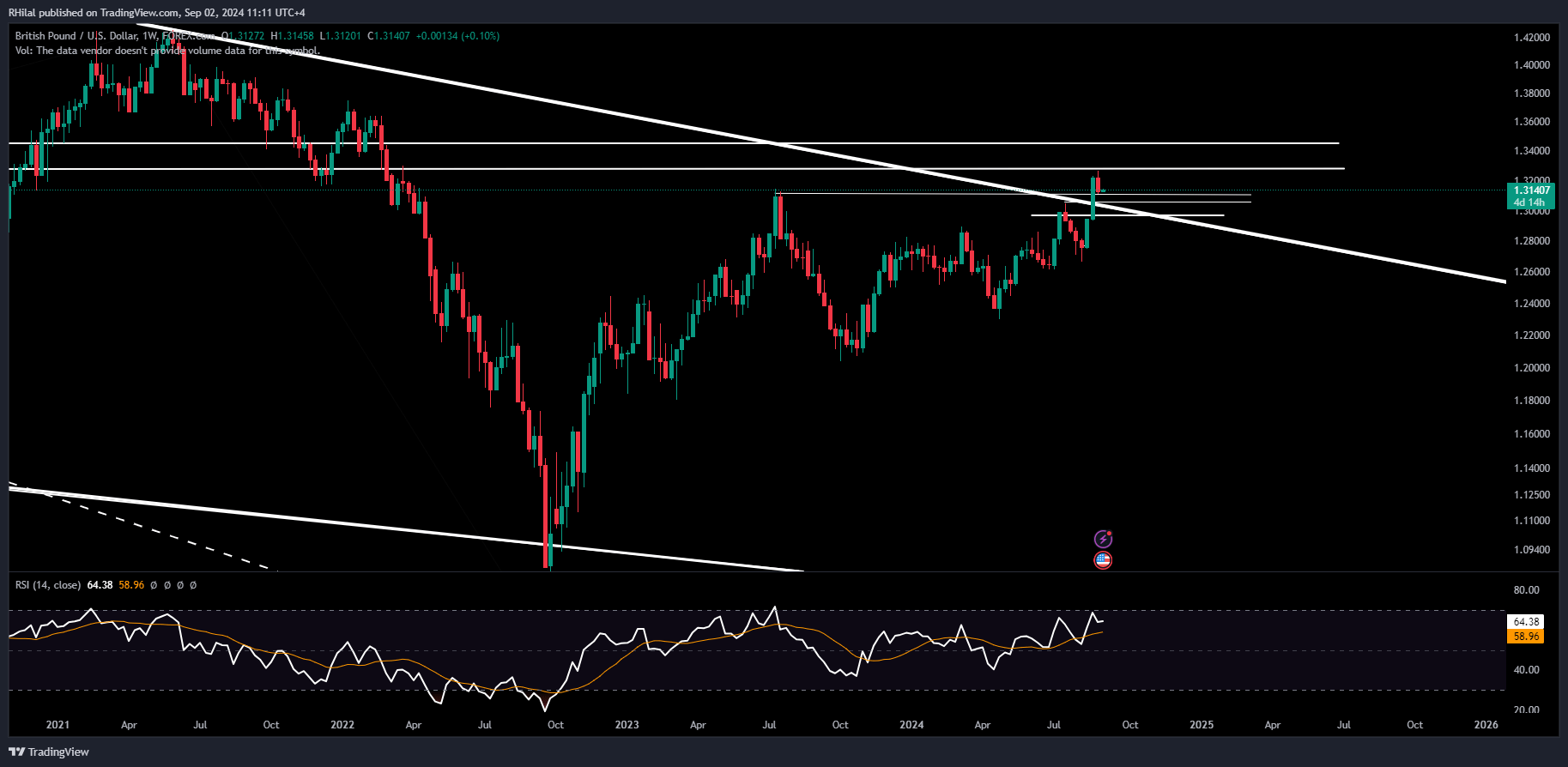The image size is (1568, 767).
Task: Click the RSI moving average value 58.96 label
Action: [x=1526, y=637]
